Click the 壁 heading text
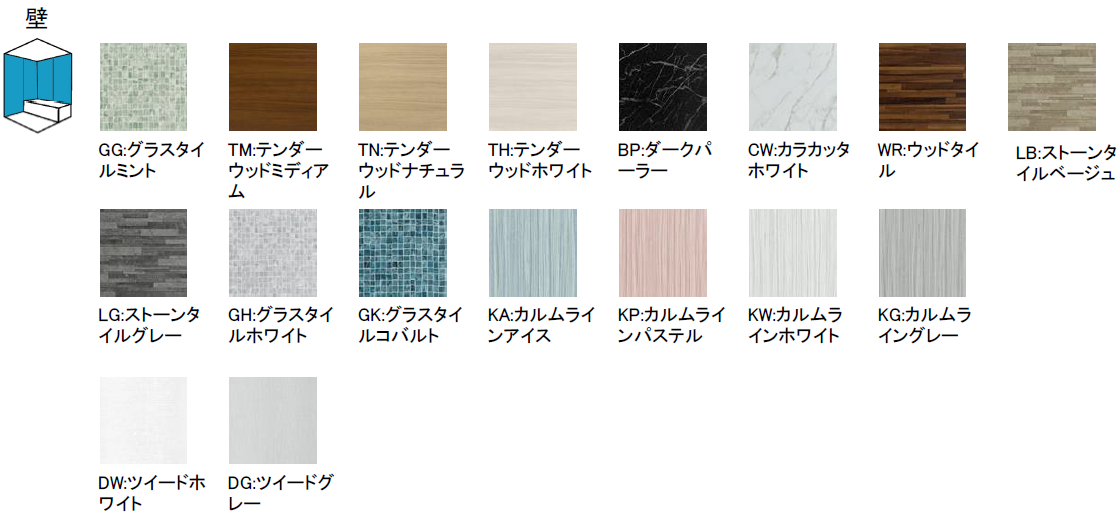1120x525 pixels. [x=36, y=18]
